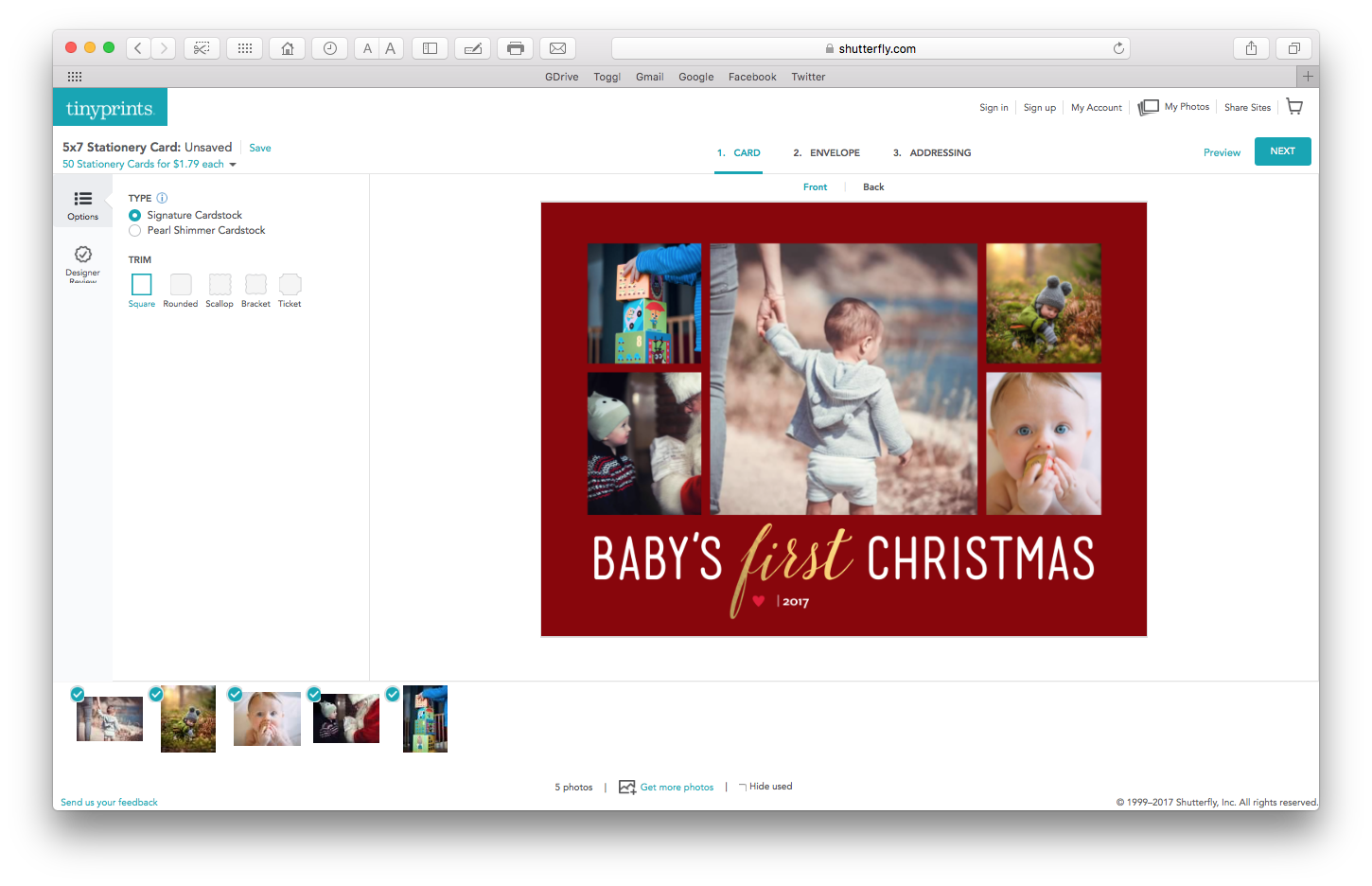Switch to the ENVELOPE step tab

(x=827, y=152)
